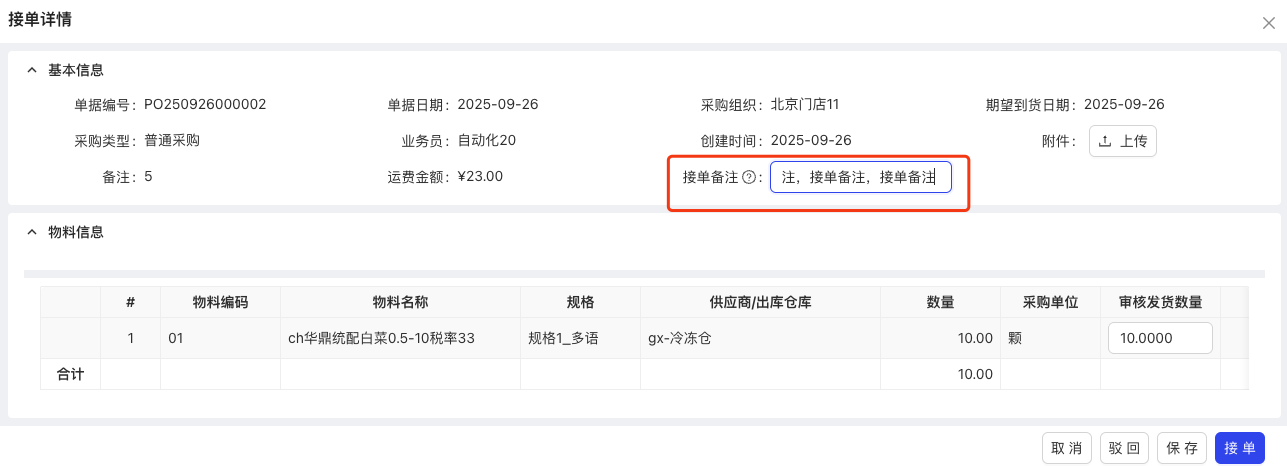Screen dimensions: 1287x466
Task: Click the 上传 attachment upload button
Action: [x=1122, y=141]
